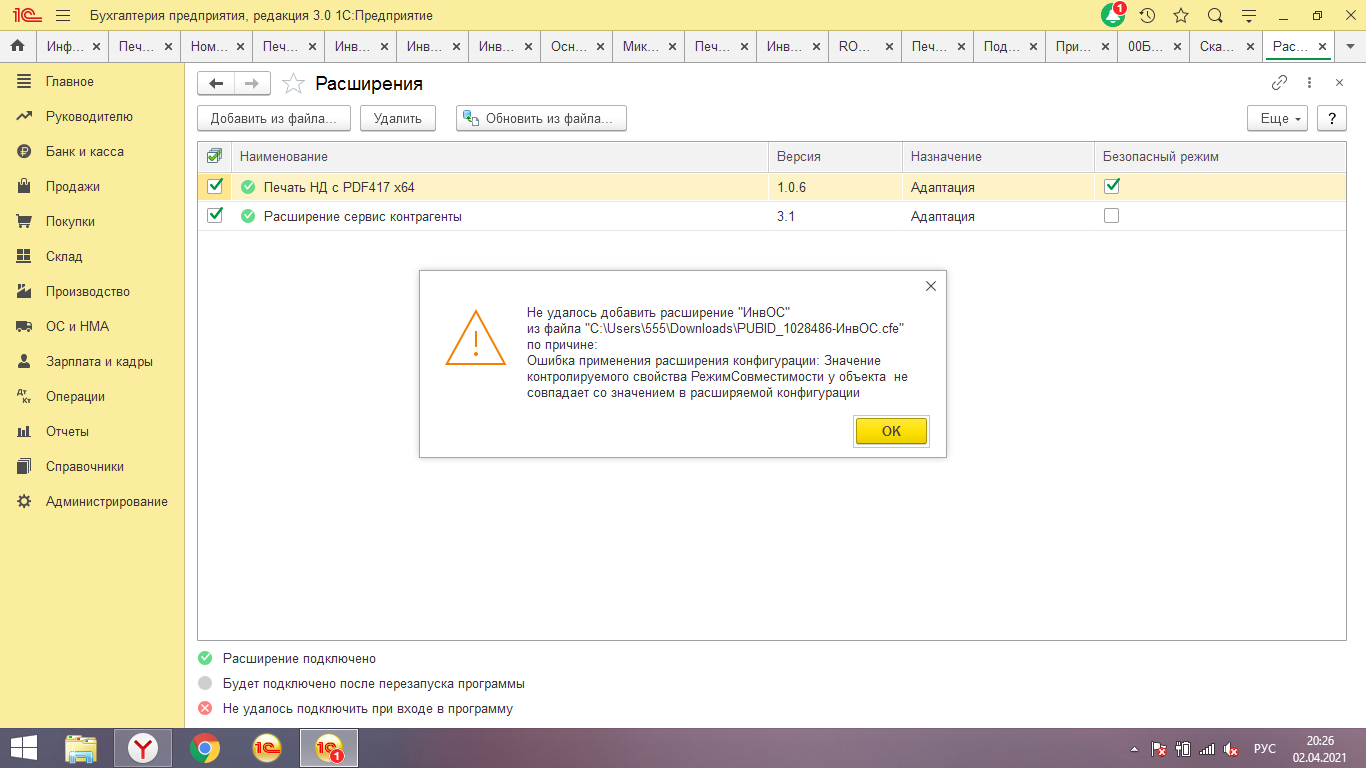
Task: Sort by Версия column header
Action: 836,157
